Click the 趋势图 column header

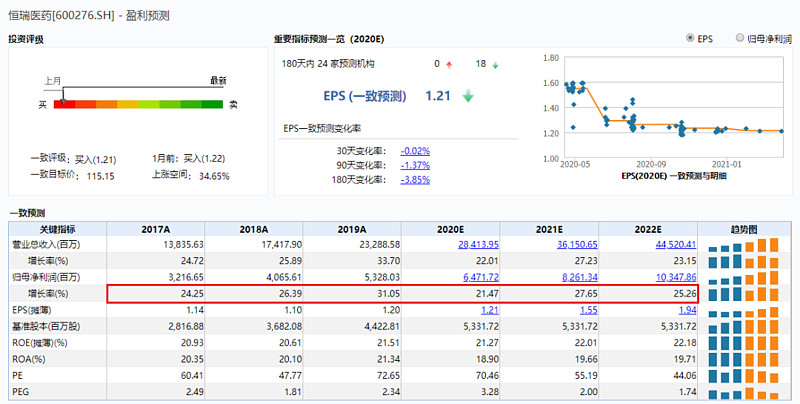744,229
